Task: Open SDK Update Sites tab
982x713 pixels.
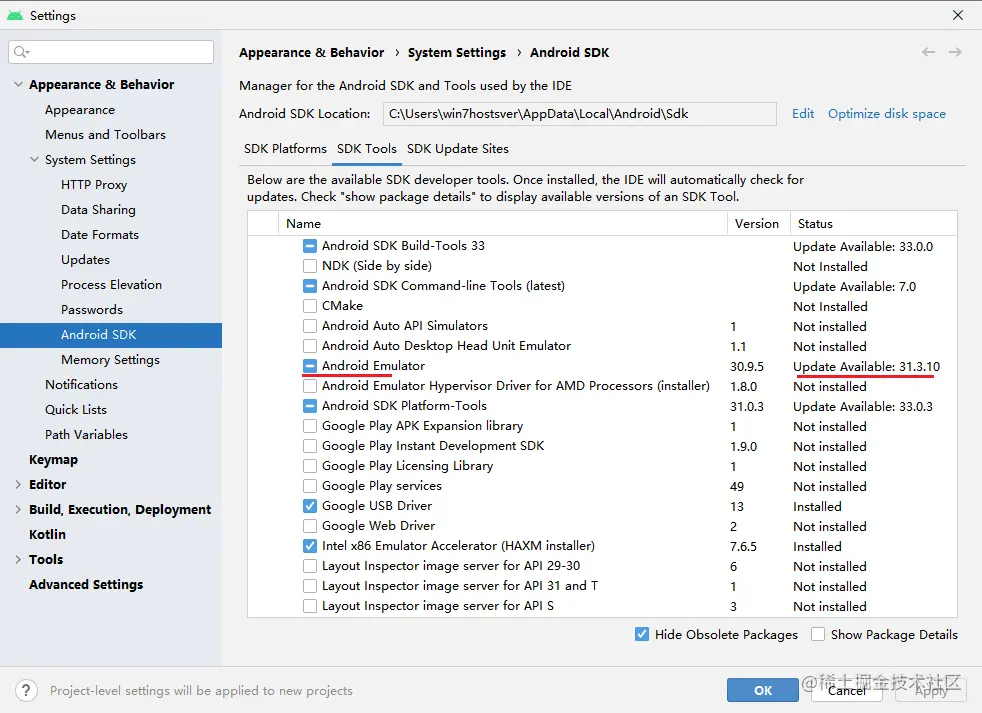Action: click(458, 149)
